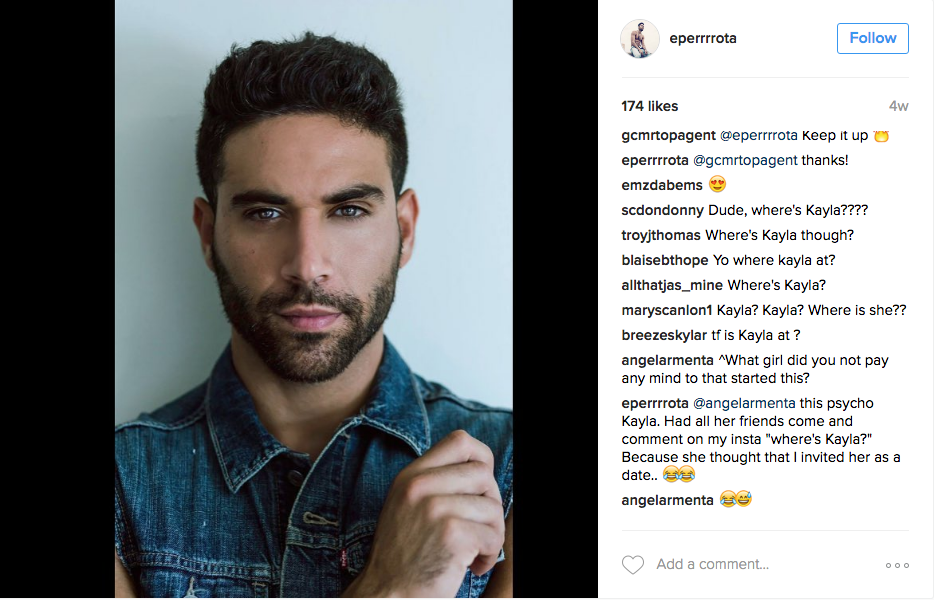Click the @eperrrrota mention in first comment
The width and height of the screenshot is (934, 600).
pyautogui.click(x=758, y=135)
